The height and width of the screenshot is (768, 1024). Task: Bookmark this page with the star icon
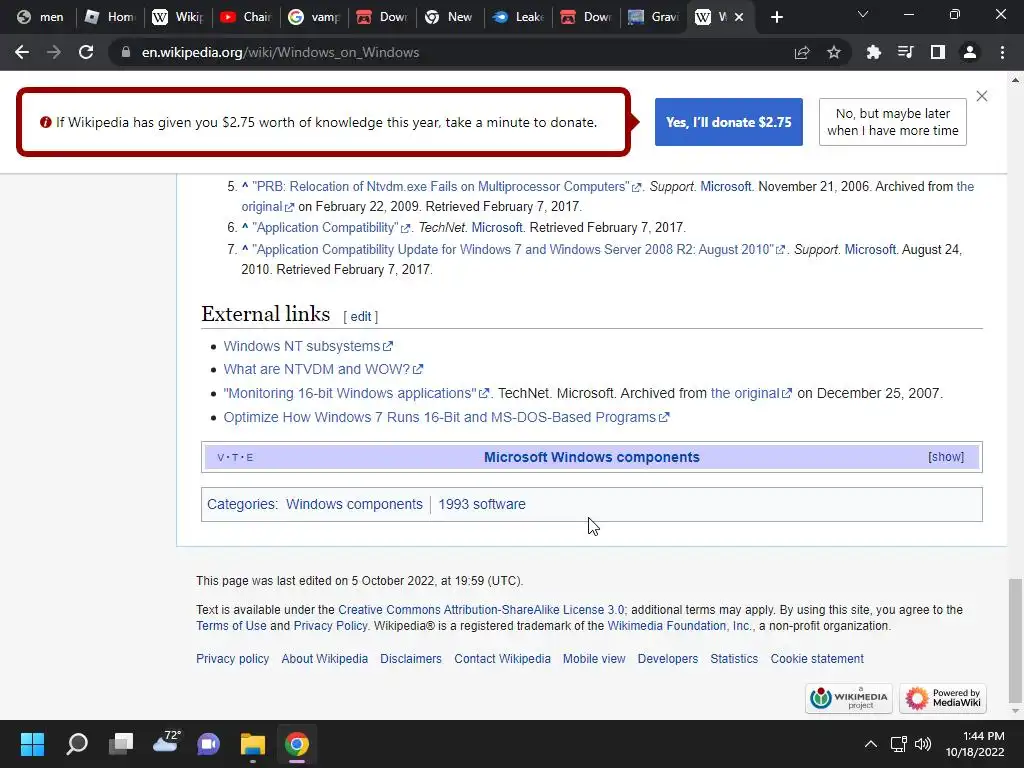[834, 52]
